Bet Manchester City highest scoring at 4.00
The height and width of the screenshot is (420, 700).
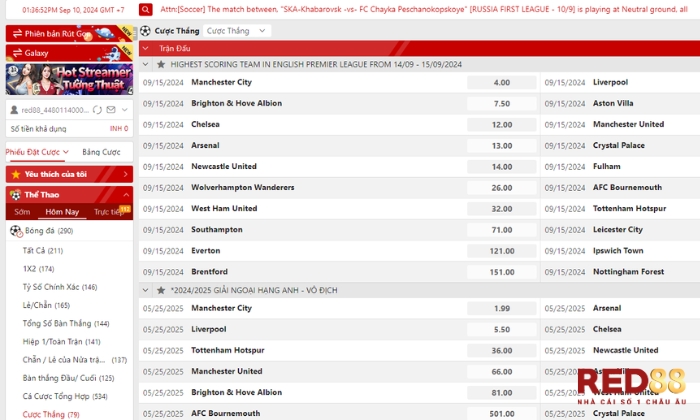click(x=502, y=83)
